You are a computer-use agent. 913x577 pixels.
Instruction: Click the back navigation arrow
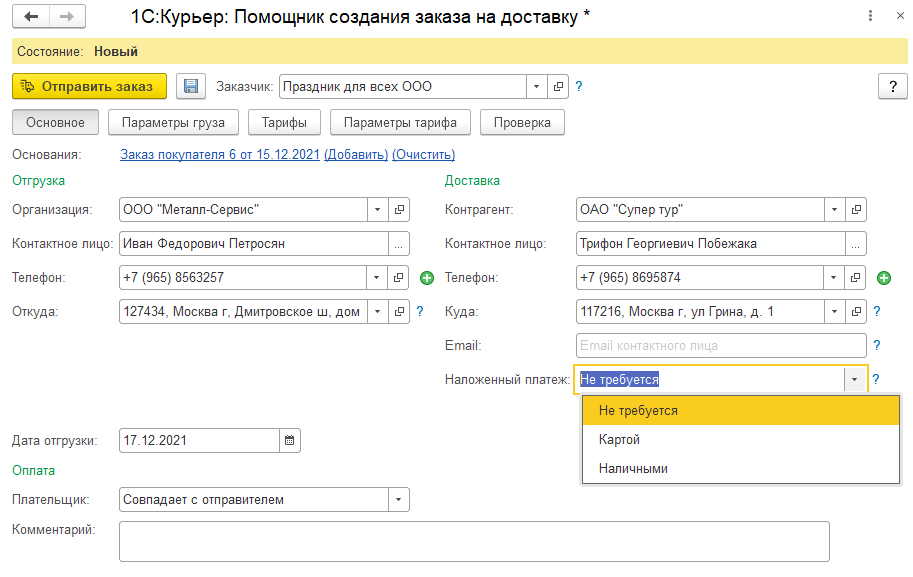(32, 18)
